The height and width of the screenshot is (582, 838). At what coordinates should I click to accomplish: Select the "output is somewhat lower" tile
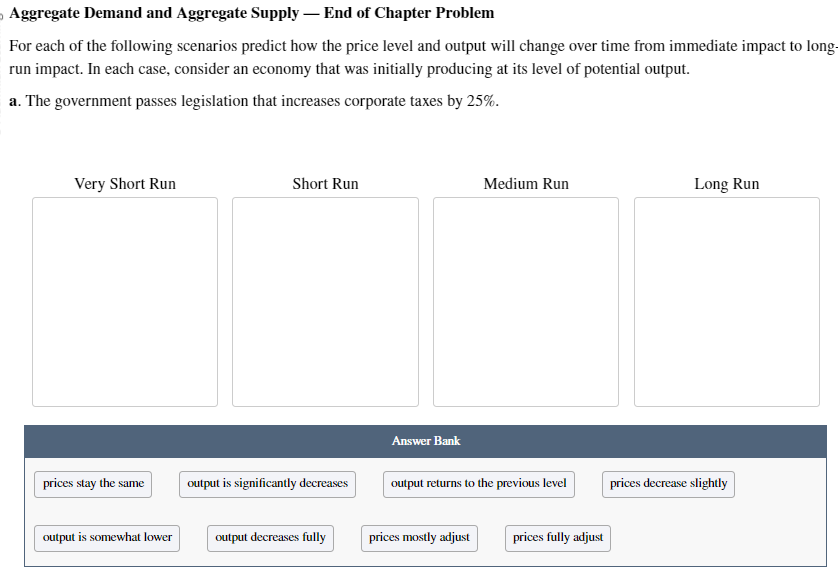107,538
